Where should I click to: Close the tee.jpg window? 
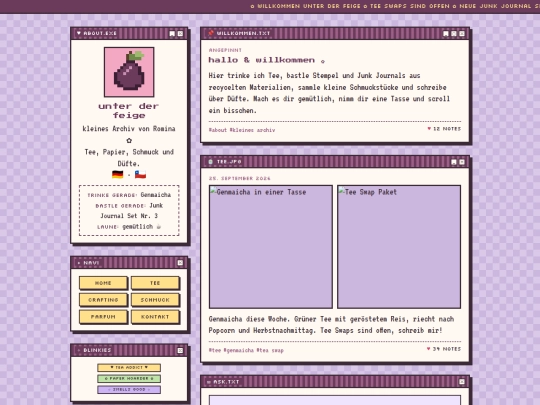(462, 162)
